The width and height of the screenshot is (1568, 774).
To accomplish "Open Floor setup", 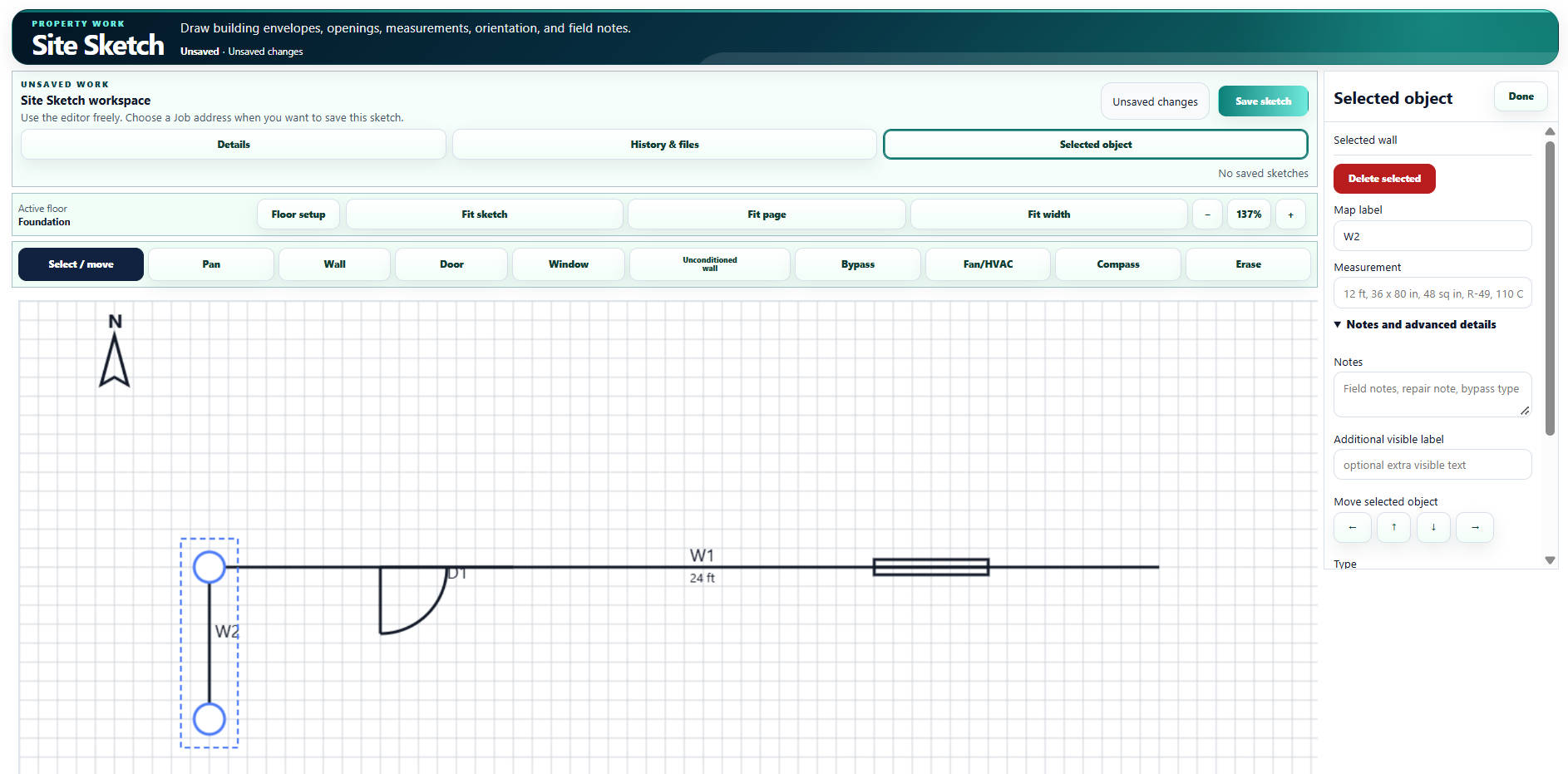I will click(x=298, y=214).
